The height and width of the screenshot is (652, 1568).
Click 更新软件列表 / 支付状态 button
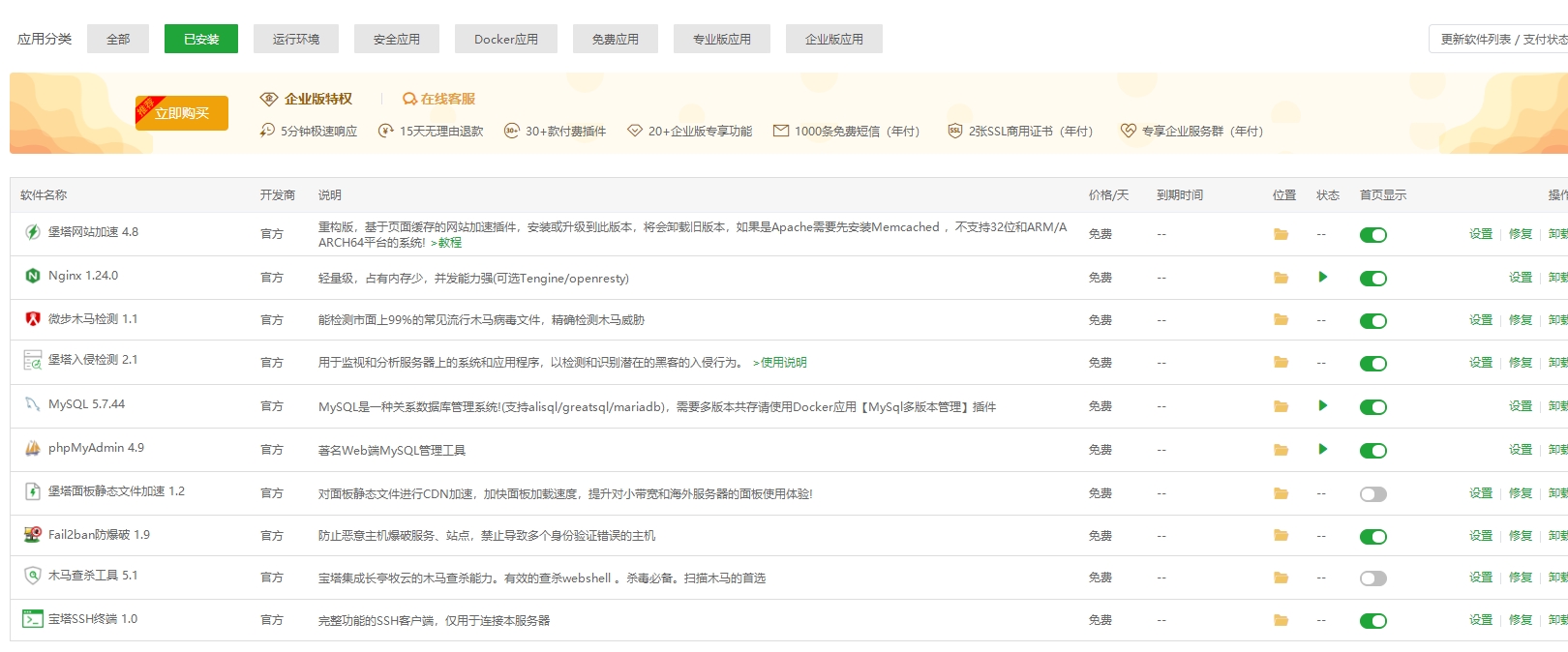point(1498,39)
